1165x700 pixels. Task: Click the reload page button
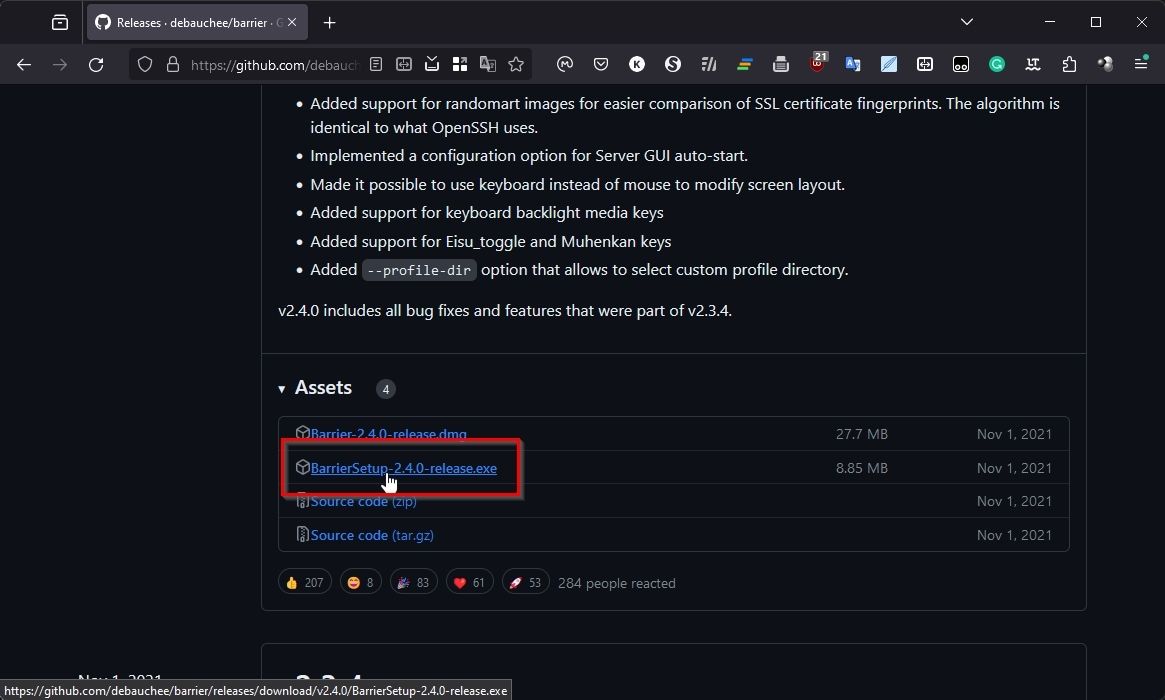pos(96,64)
